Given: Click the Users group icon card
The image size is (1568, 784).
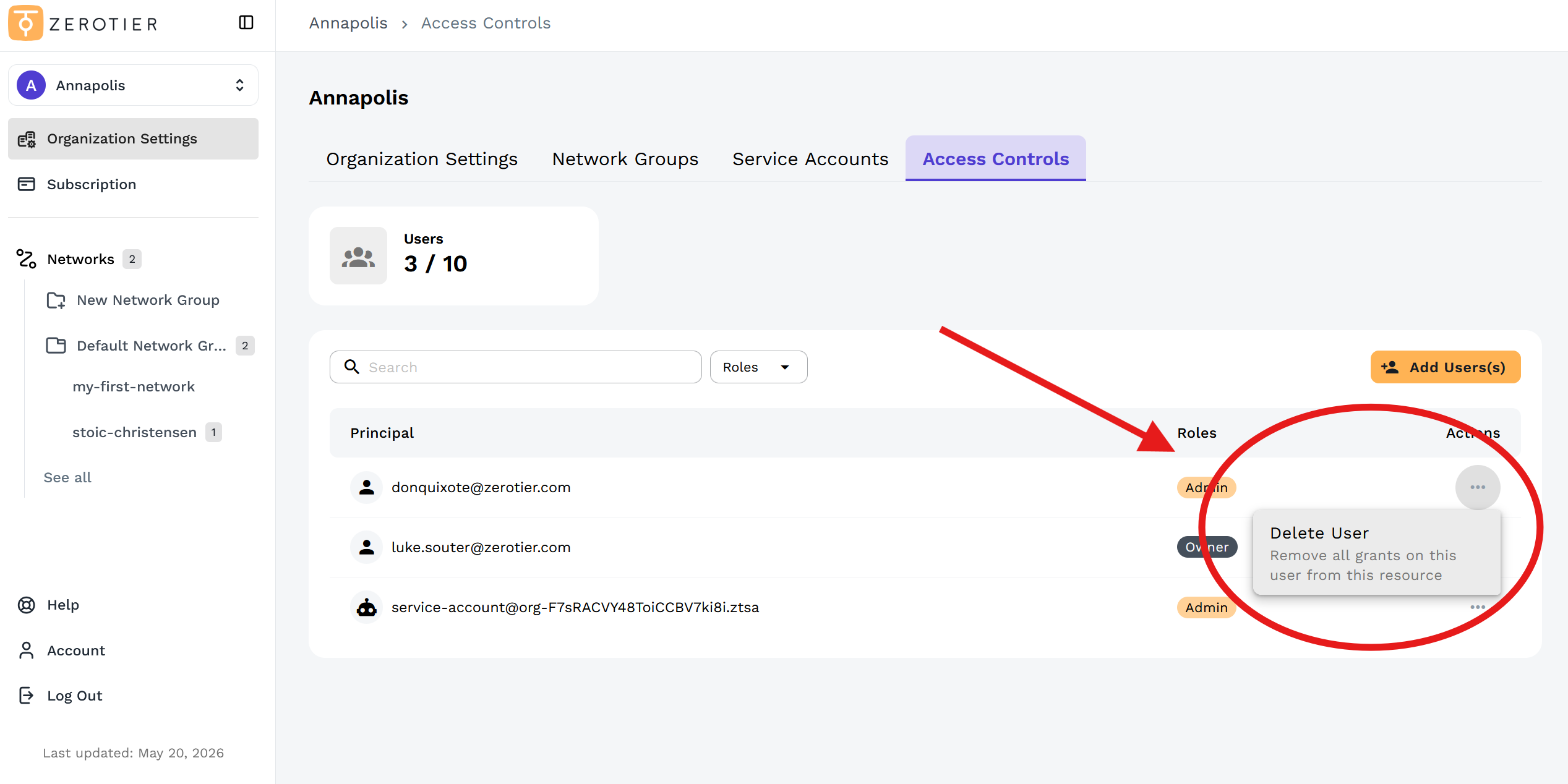Looking at the screenshot, I should tap(358, 256).
